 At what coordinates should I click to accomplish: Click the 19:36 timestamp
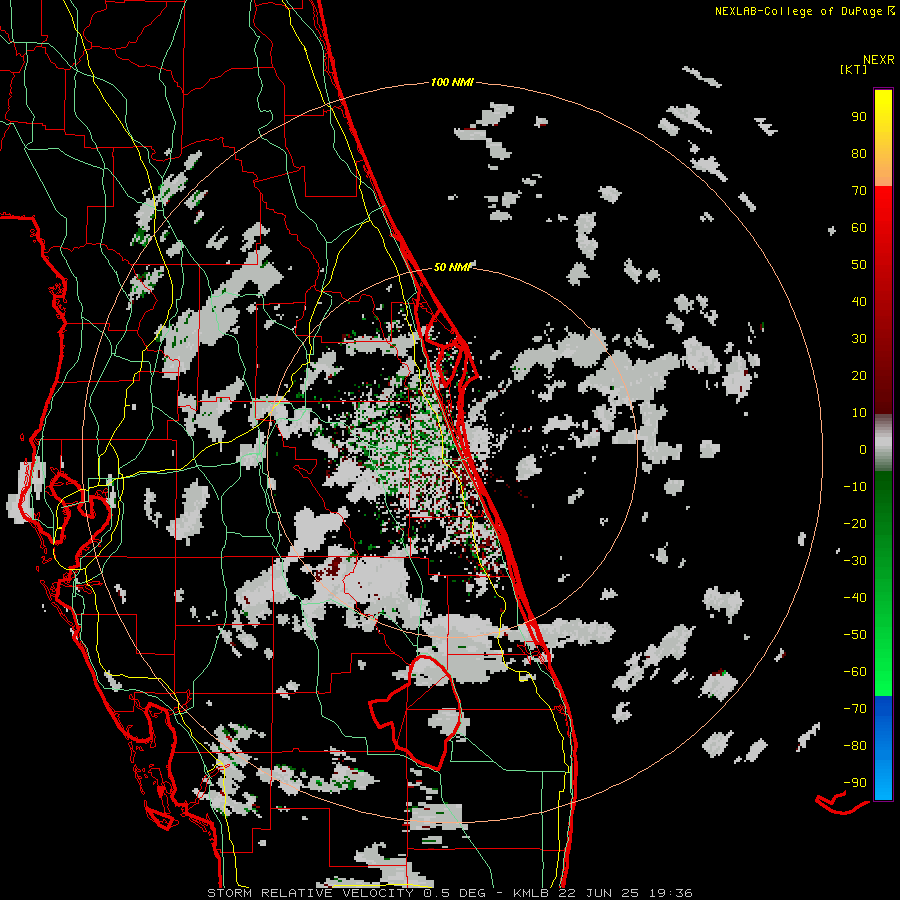tap(672, 893)
